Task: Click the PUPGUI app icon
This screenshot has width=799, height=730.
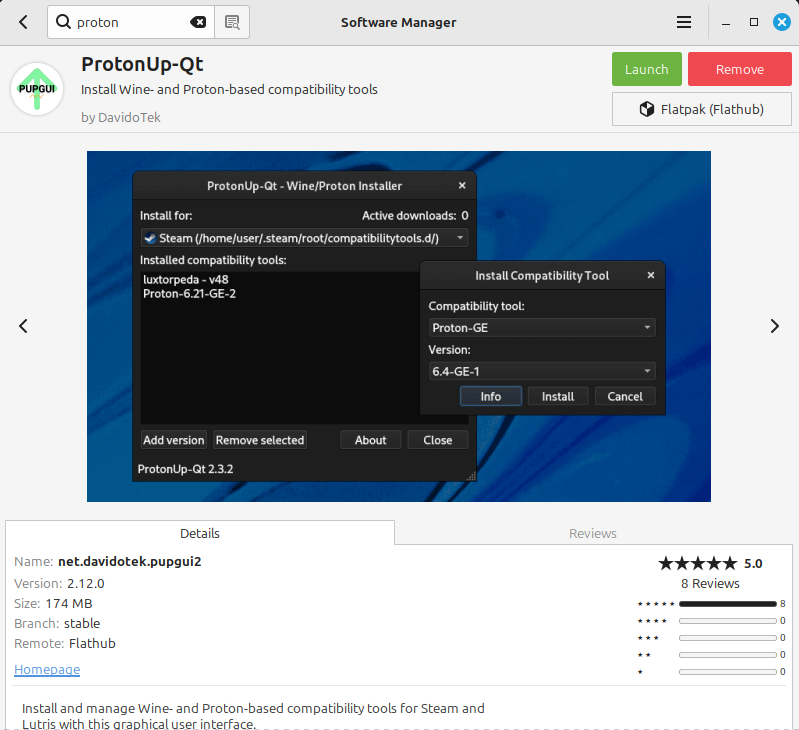Action: click(37, 89)
